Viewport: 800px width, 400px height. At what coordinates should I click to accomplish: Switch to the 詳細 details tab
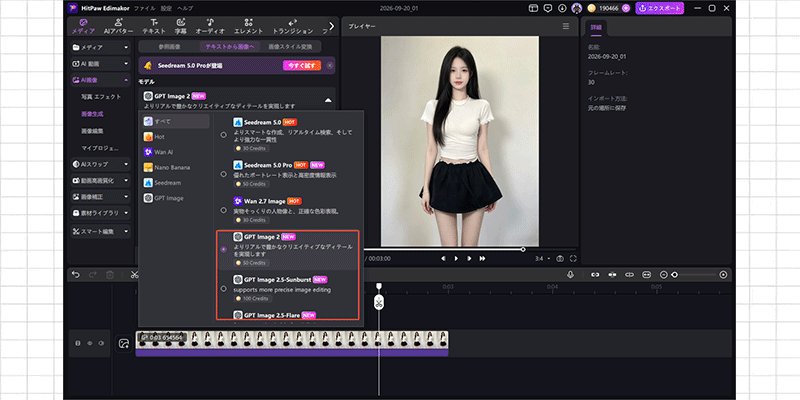point(596,28)
